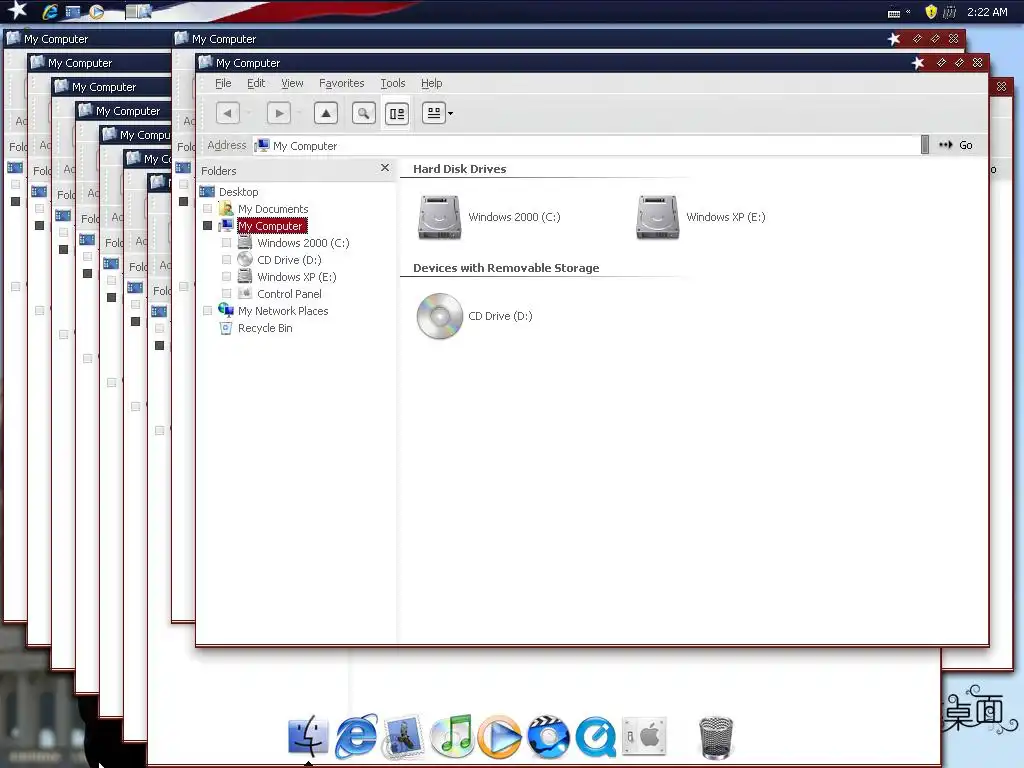
Task: Expand Control Panel tree node
Action: click(x=227, y=294)
